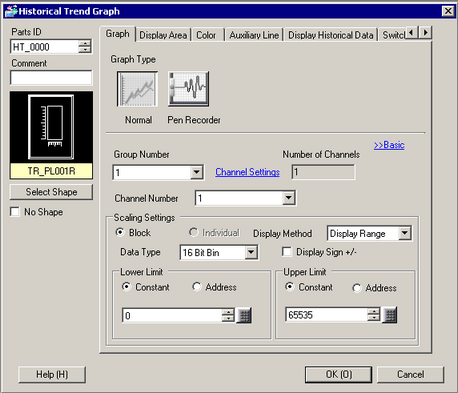Open the Upper Limit keypad icon
Image resolution: width=458 pixels, height=393 pixels.
pyautogui.click(x=390, y=315)
